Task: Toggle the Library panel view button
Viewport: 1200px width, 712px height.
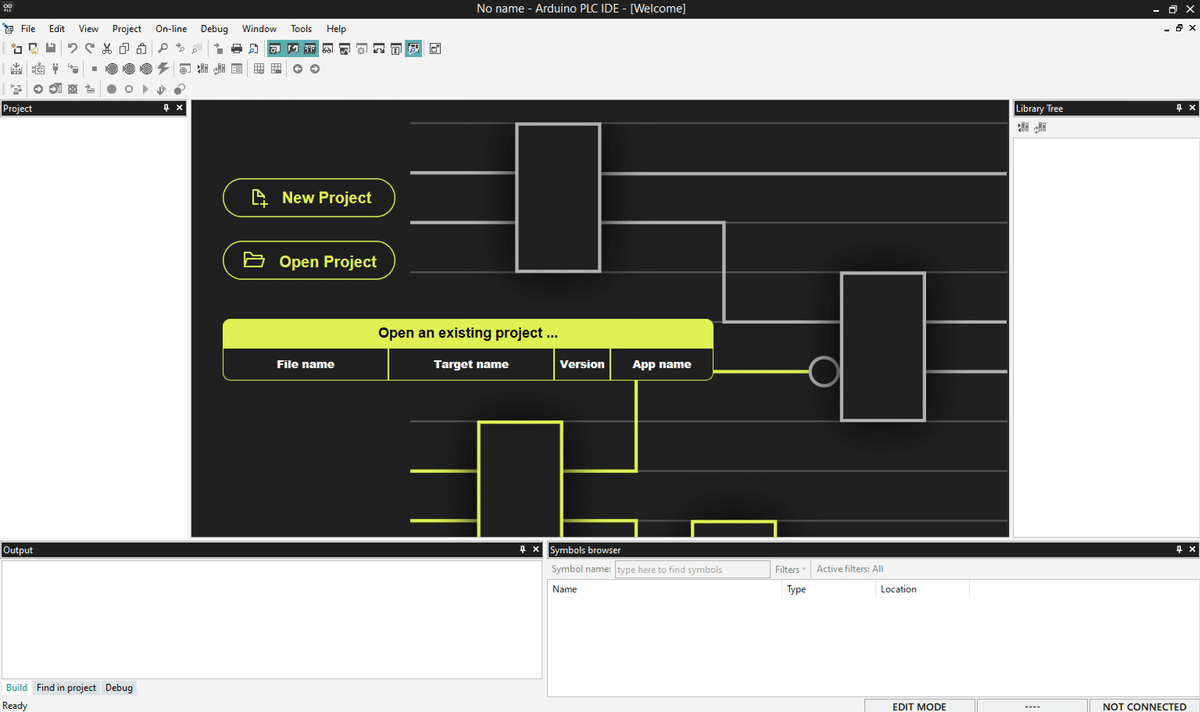Action: coord(310,48)
